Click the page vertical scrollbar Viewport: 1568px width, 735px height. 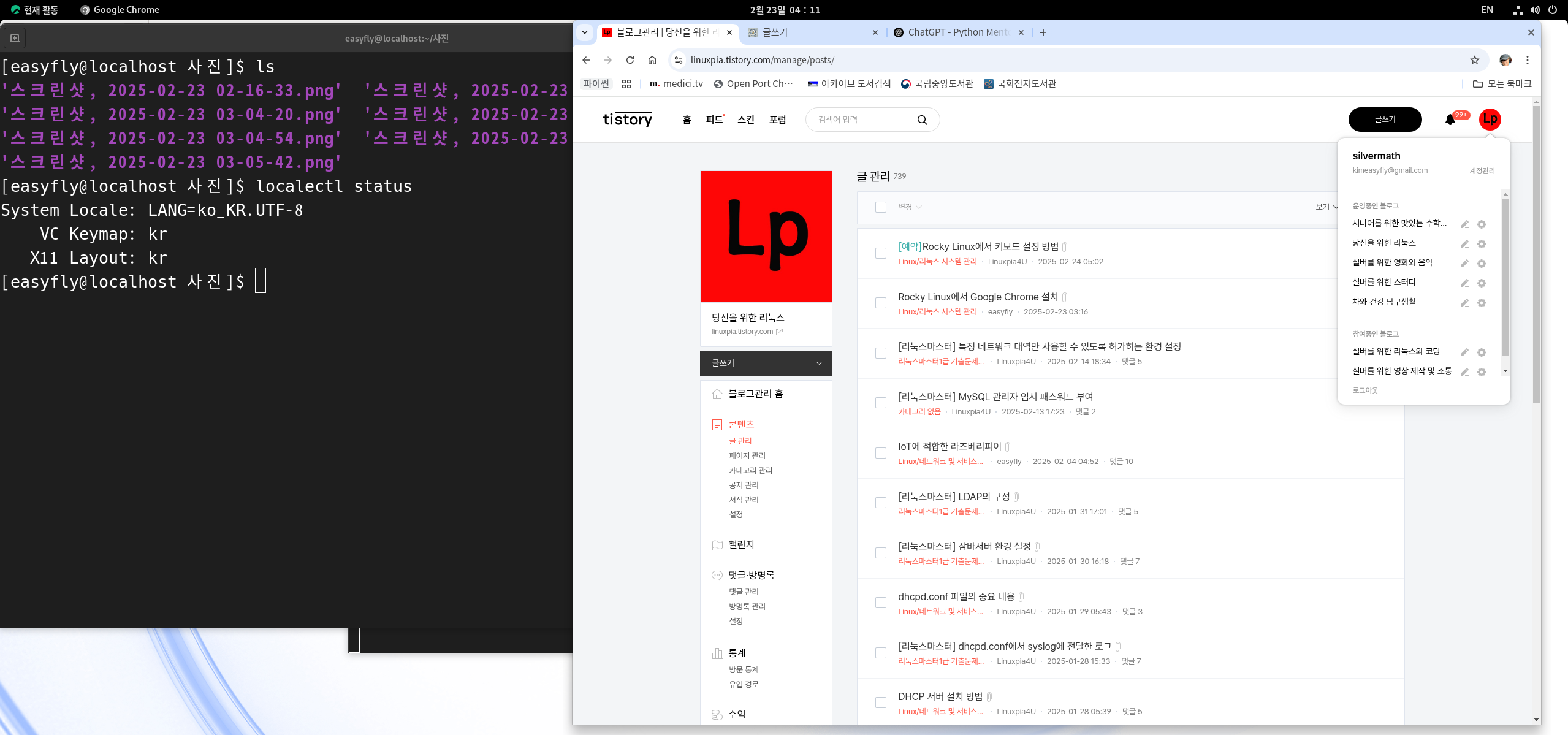1536,254
